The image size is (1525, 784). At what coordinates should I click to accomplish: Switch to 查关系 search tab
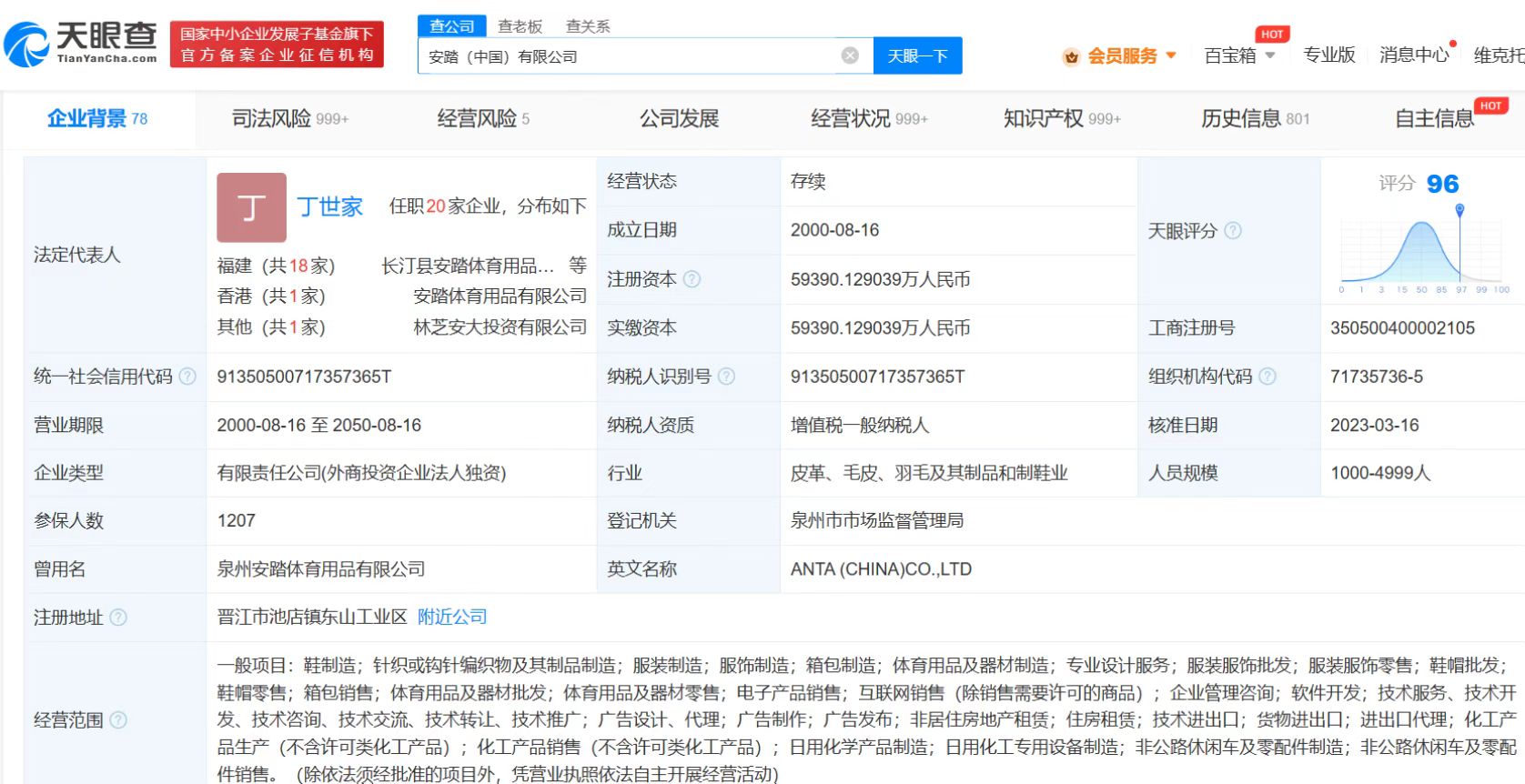tap(588, 26)
